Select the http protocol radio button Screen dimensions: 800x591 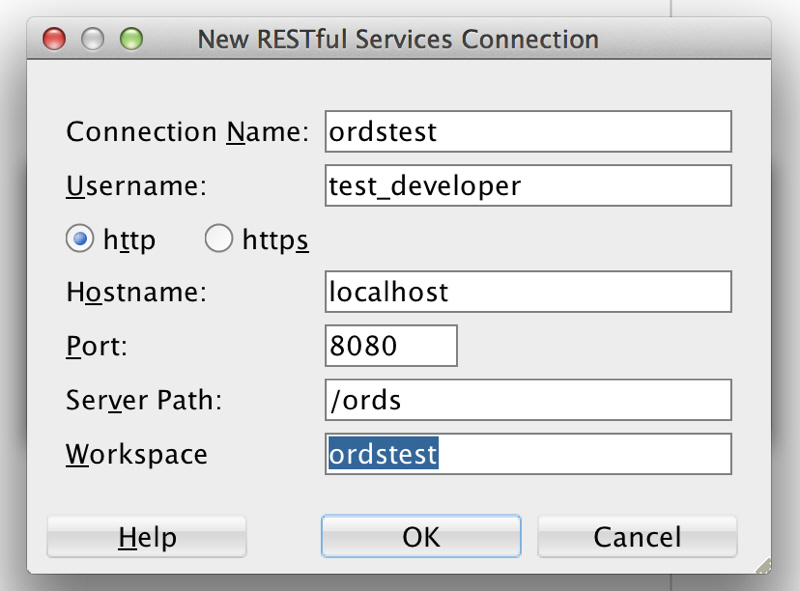[x=80, y=240]
